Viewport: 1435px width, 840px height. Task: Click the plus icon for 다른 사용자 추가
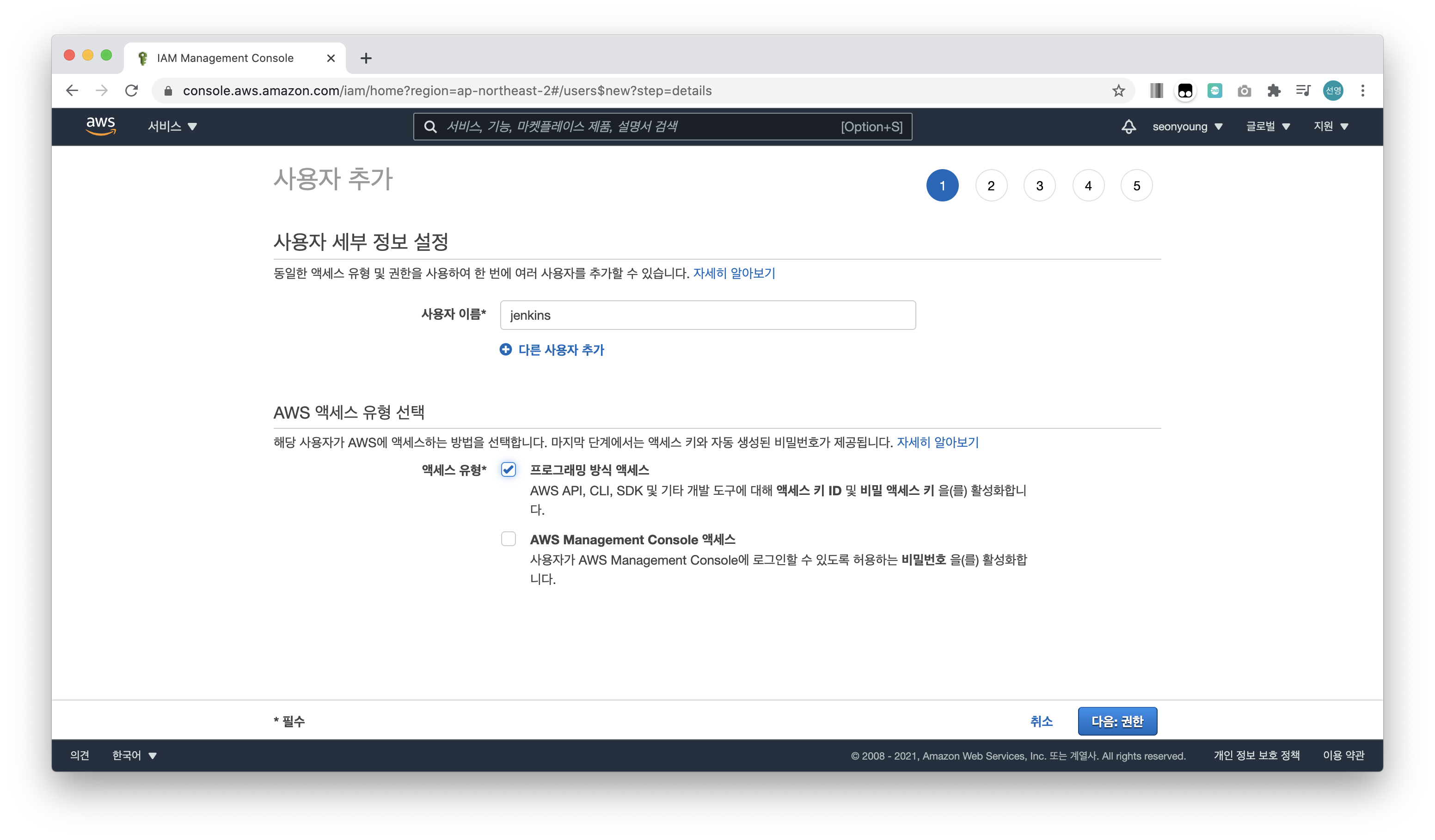[x=505, y=349]
